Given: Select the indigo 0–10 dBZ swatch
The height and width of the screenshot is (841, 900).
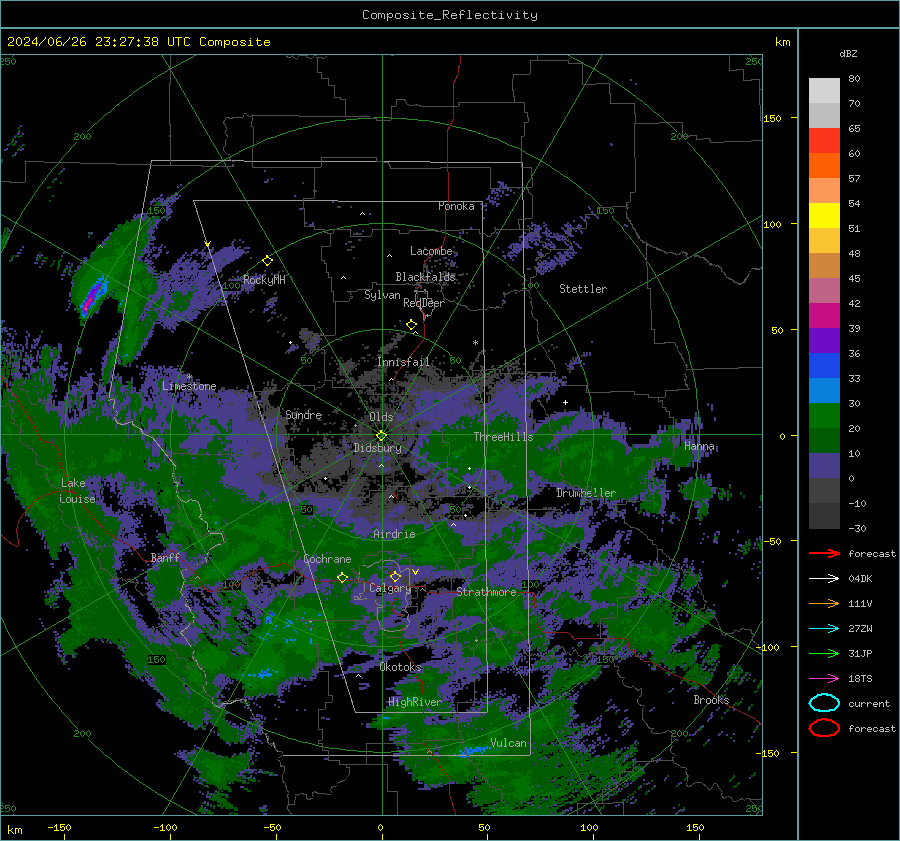Looking at the screenshot, I should 824,465.
